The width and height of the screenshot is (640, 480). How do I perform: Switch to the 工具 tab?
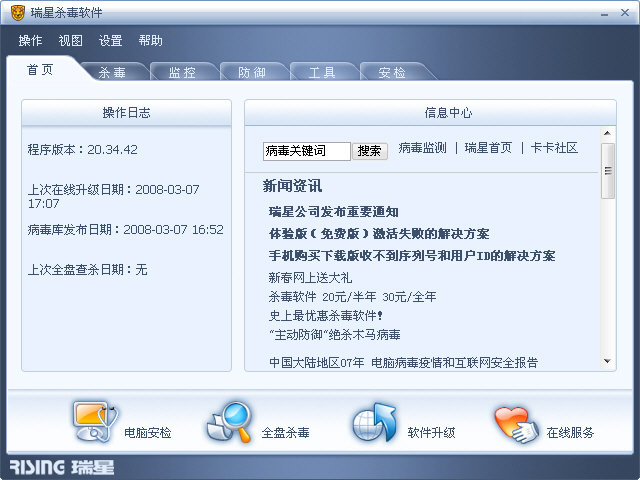pyautogui.click(x=322, y=72)
